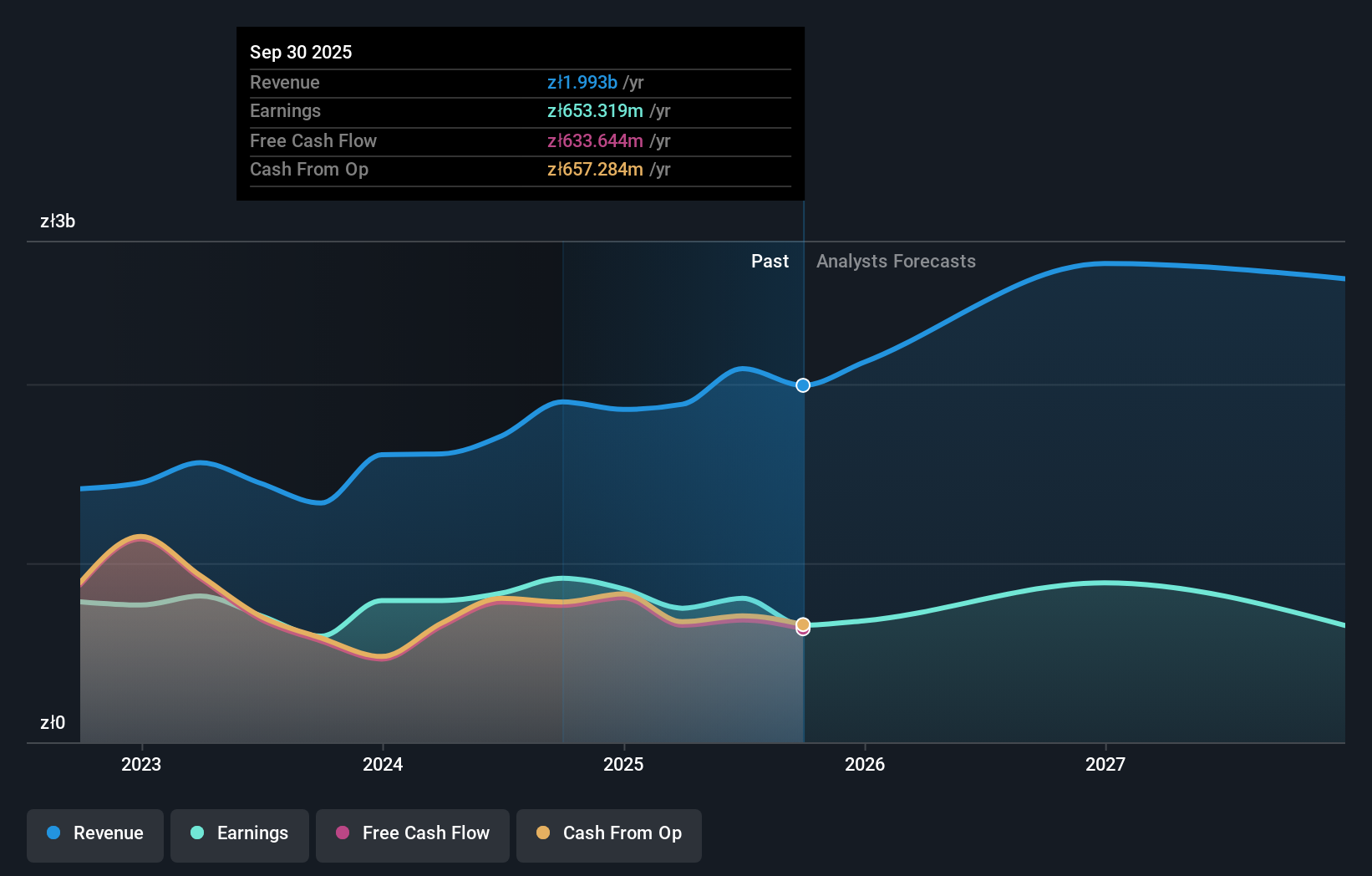Viewport: 1372px width, 876px height.
Task: Toggle the Earnings series visibility
Action: 239,834
